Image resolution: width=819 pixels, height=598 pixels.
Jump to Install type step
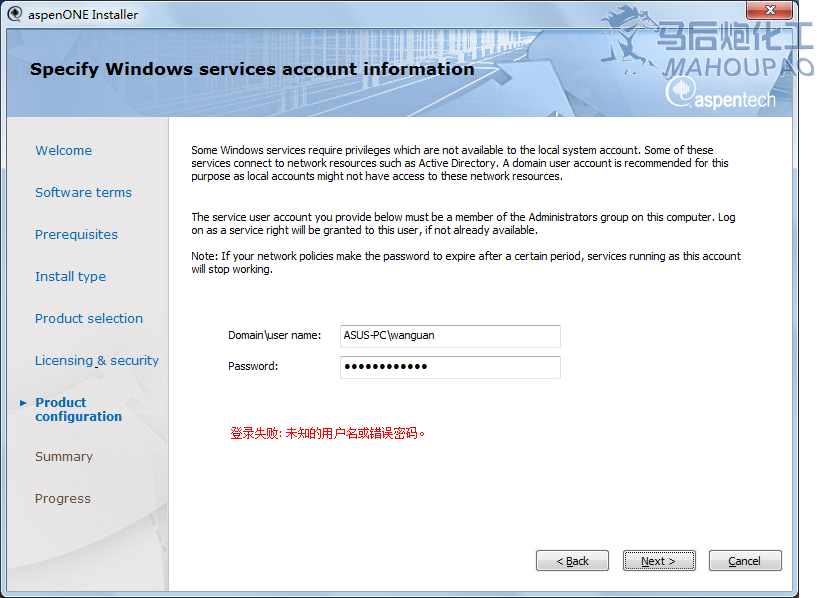click(71, 276)
